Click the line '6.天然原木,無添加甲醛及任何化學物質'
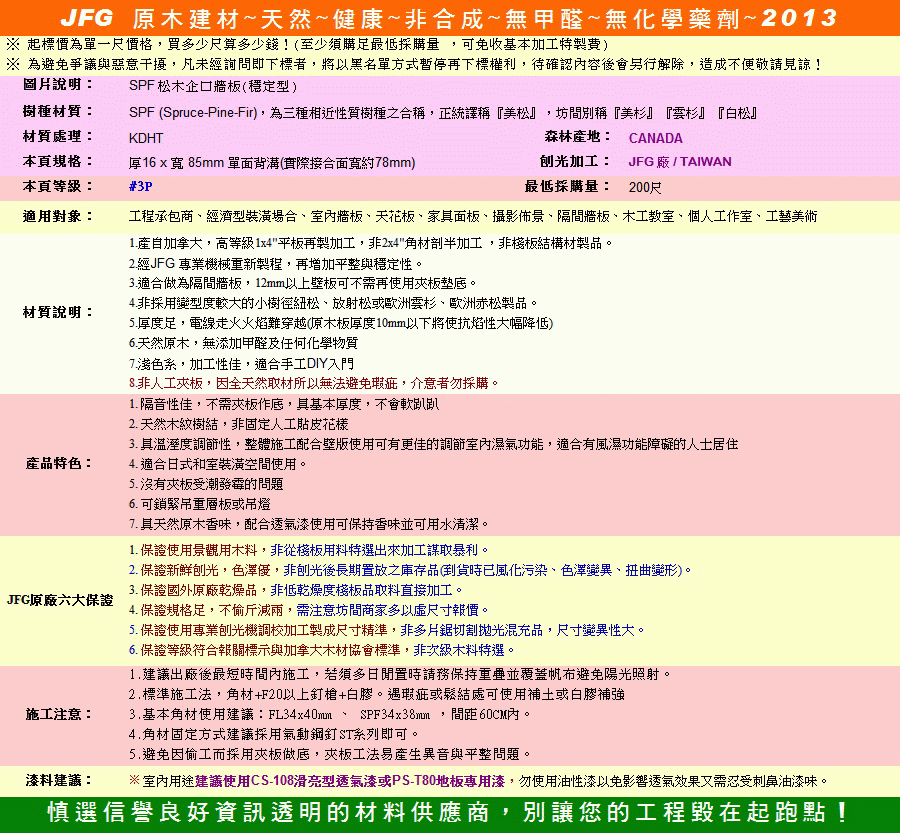The width and height of the screenshot is (900, 833). click(243, 343)
